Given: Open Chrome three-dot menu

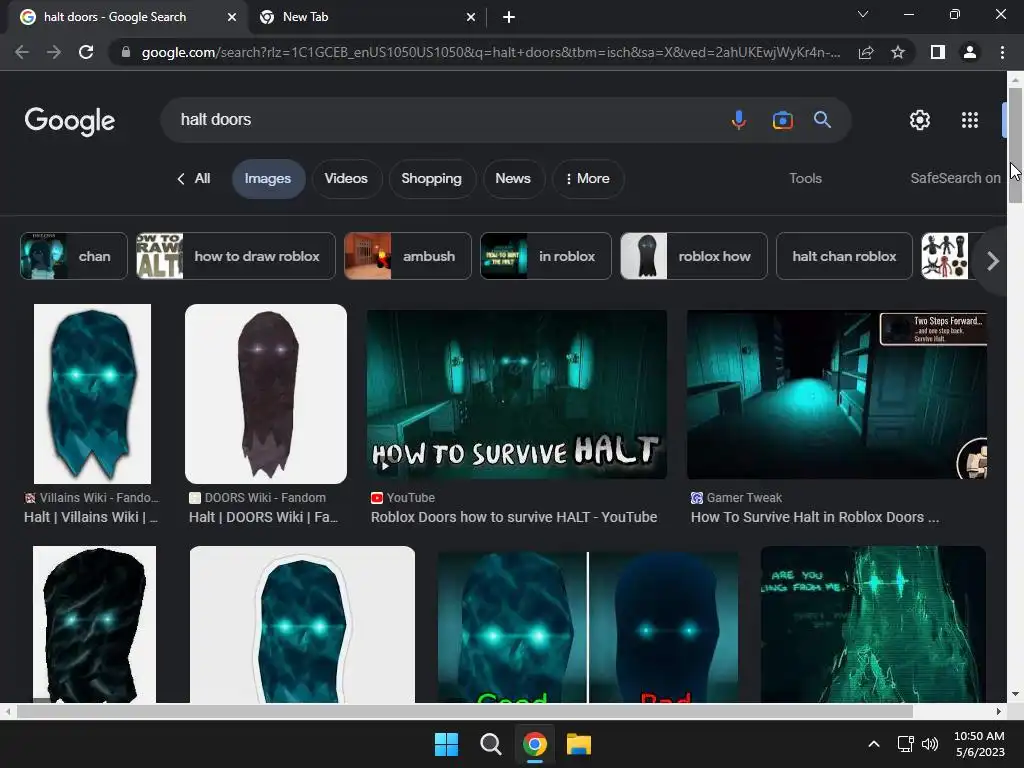Looking at the screenshot, I should pyautogui.click(x=1002, y=52).
